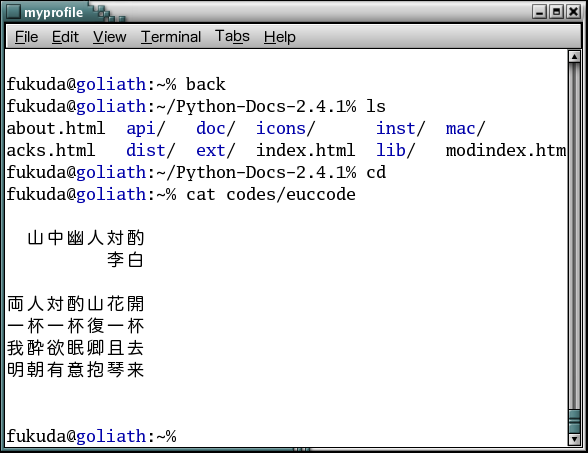
Task: Minimize the myprofile terminal window
Action: click(x=539, y=12)
